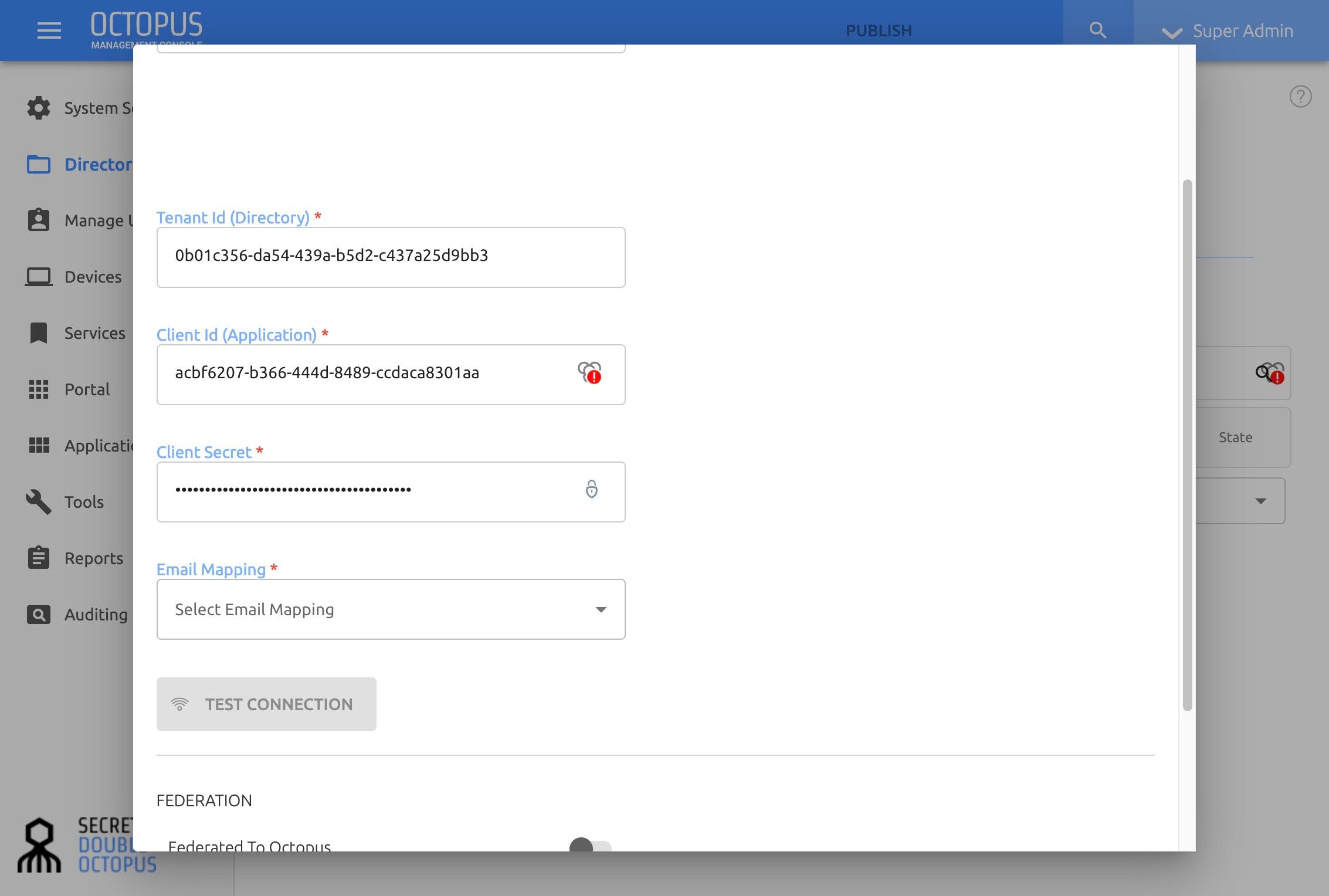Open Manage Users badge icon
Screen dimensions: 1329x896
(x=39, y=220)
